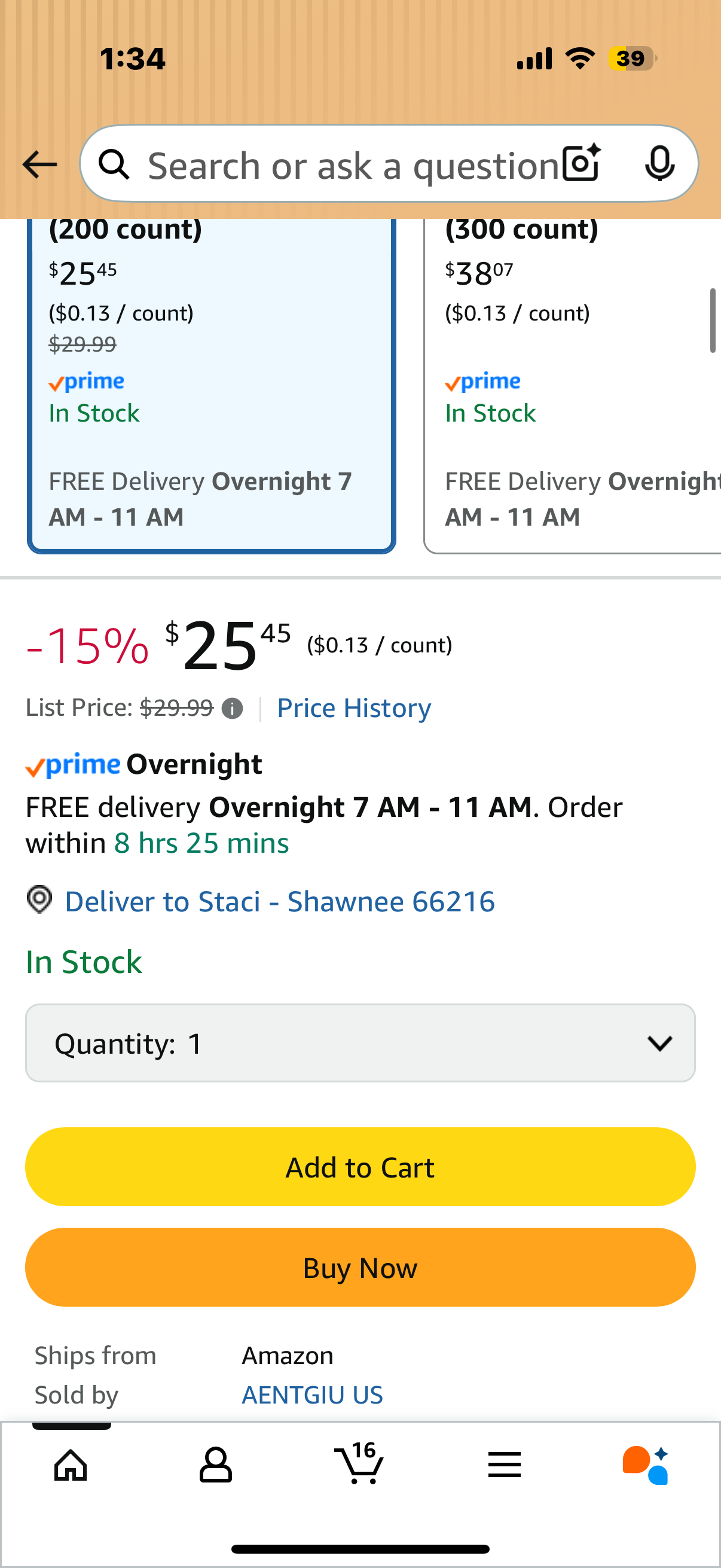The width and height of the screenshot is (721, 1568).
Task: Open the hamburger menu tab
Action: [x=504, y=1465]
